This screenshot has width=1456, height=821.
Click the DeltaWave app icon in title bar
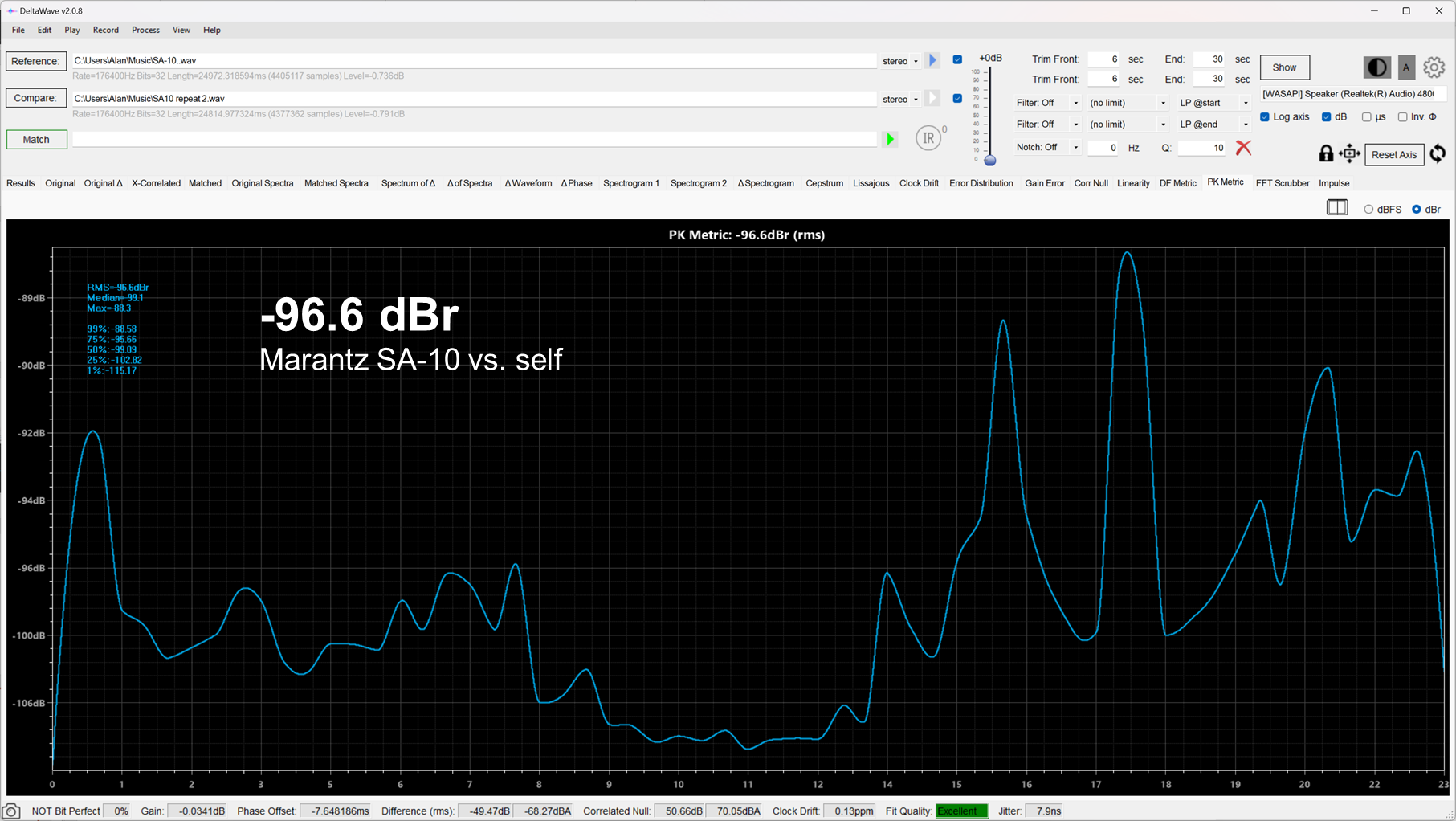[10, 10]
